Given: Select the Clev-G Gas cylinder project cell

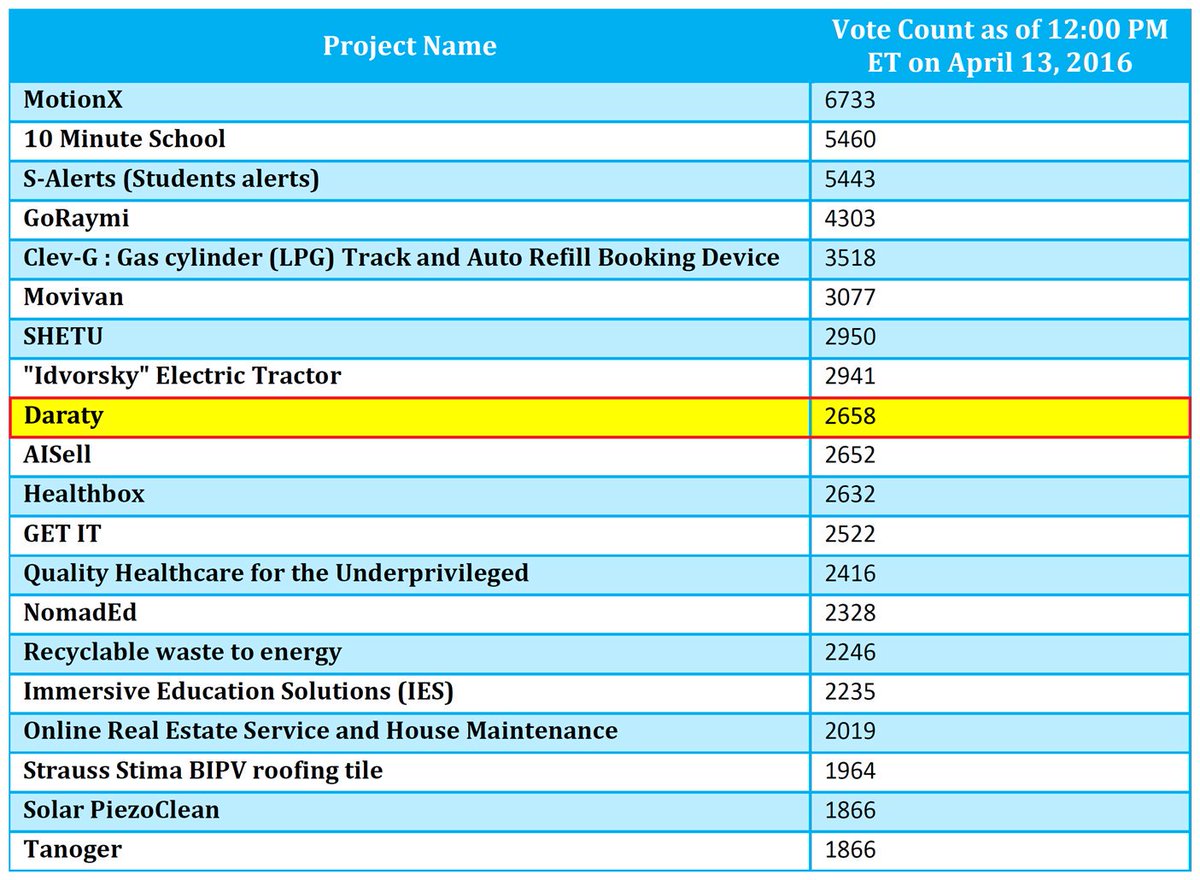Looking at the screenshot, I should click(410, 258).
